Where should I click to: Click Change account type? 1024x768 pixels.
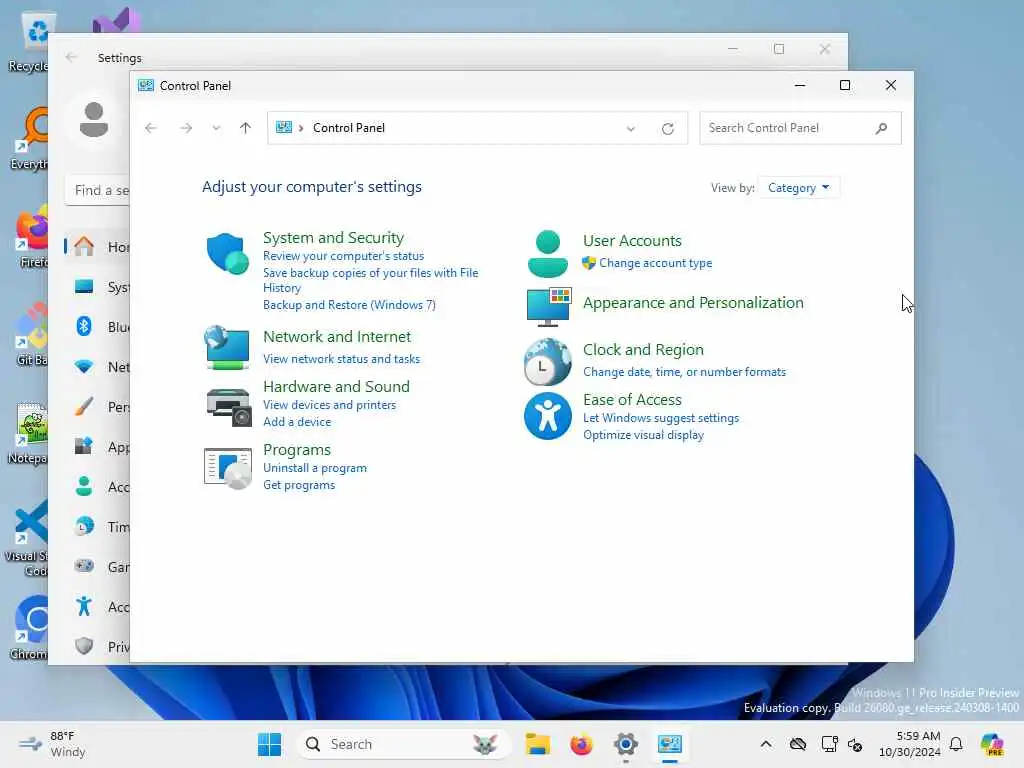pyautogui.click(x=656, y=263)
